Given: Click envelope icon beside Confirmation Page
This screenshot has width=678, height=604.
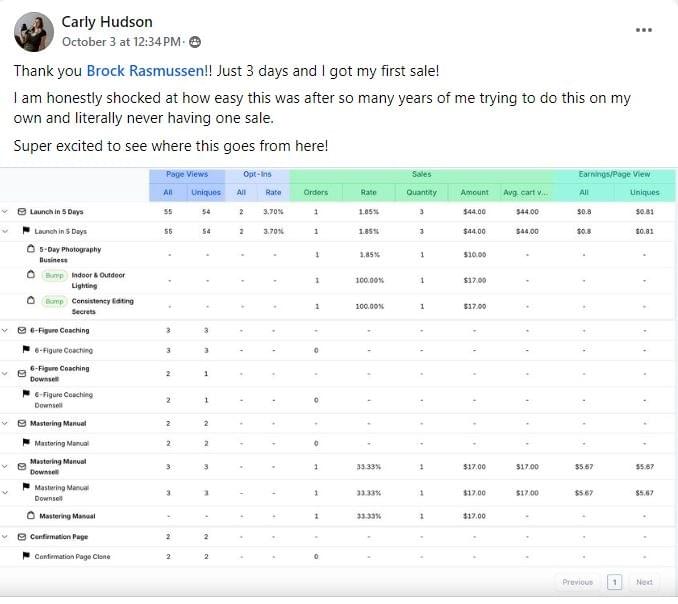Looking at the screenshot, I should coord(22,537).
